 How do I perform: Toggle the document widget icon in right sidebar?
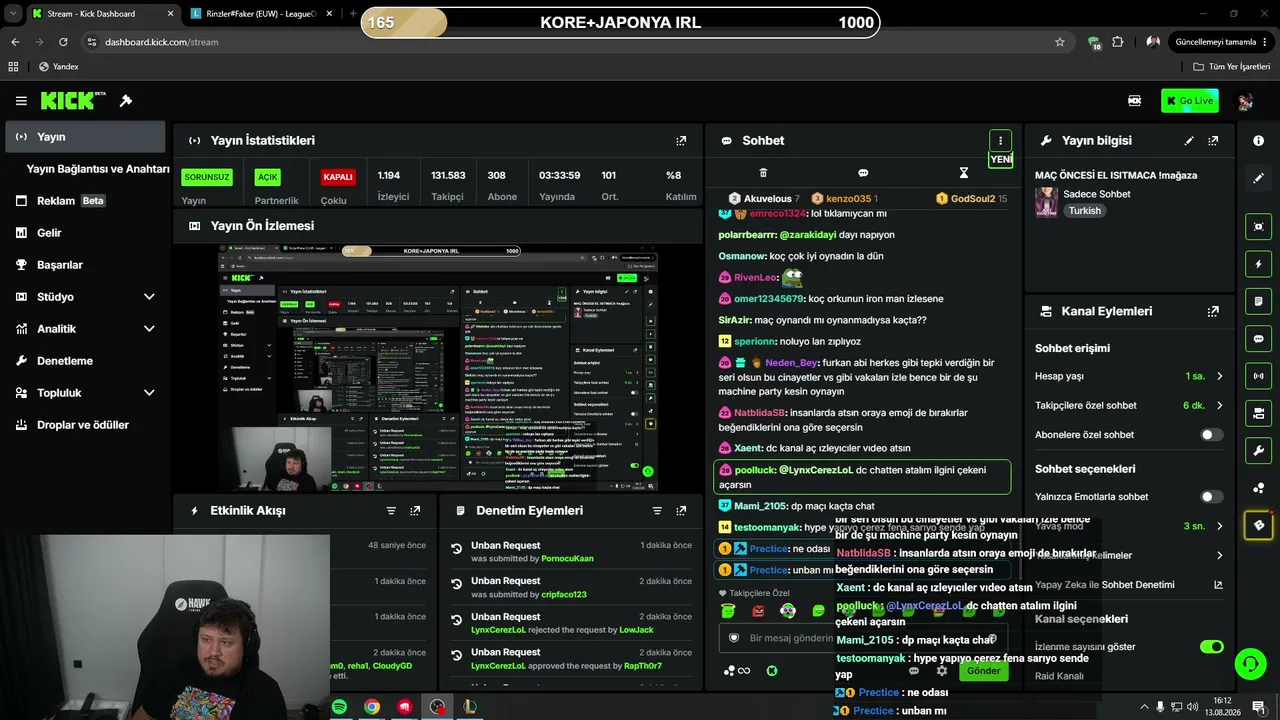[1259, 301]
